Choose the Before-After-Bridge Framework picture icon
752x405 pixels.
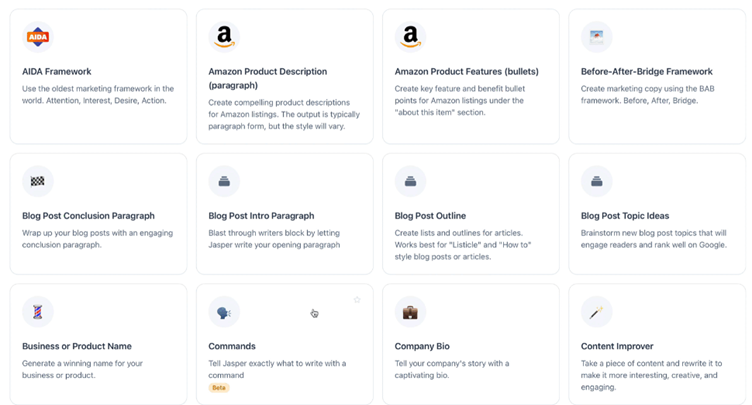point(596,37)
